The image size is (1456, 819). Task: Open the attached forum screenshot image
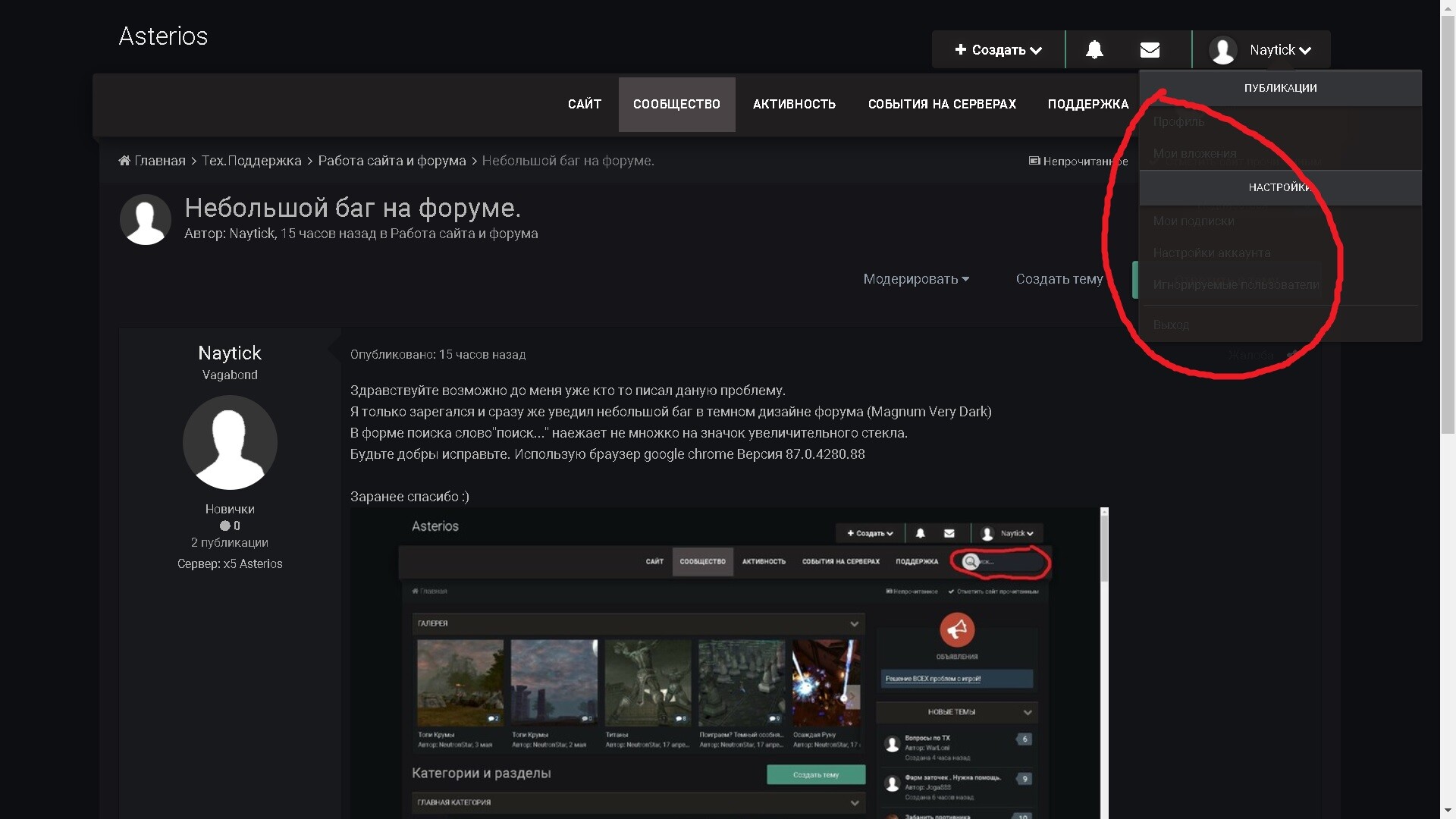click(x=724, y=664)
